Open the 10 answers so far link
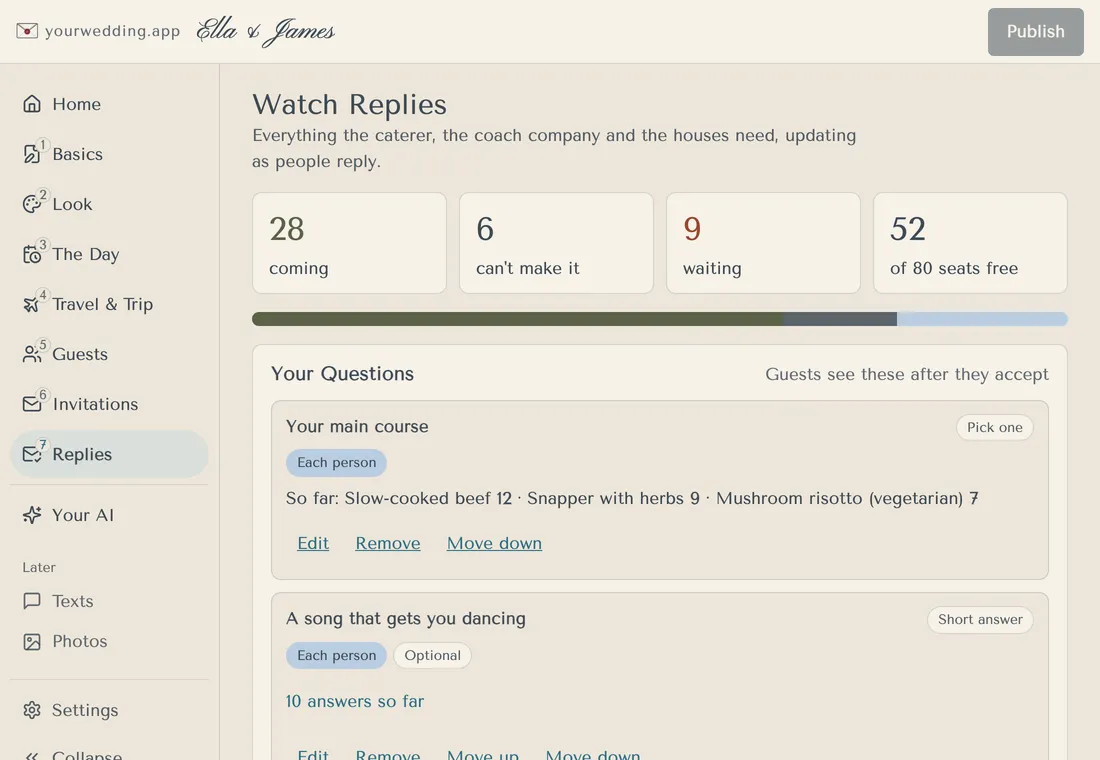 (x=355, y=701)
